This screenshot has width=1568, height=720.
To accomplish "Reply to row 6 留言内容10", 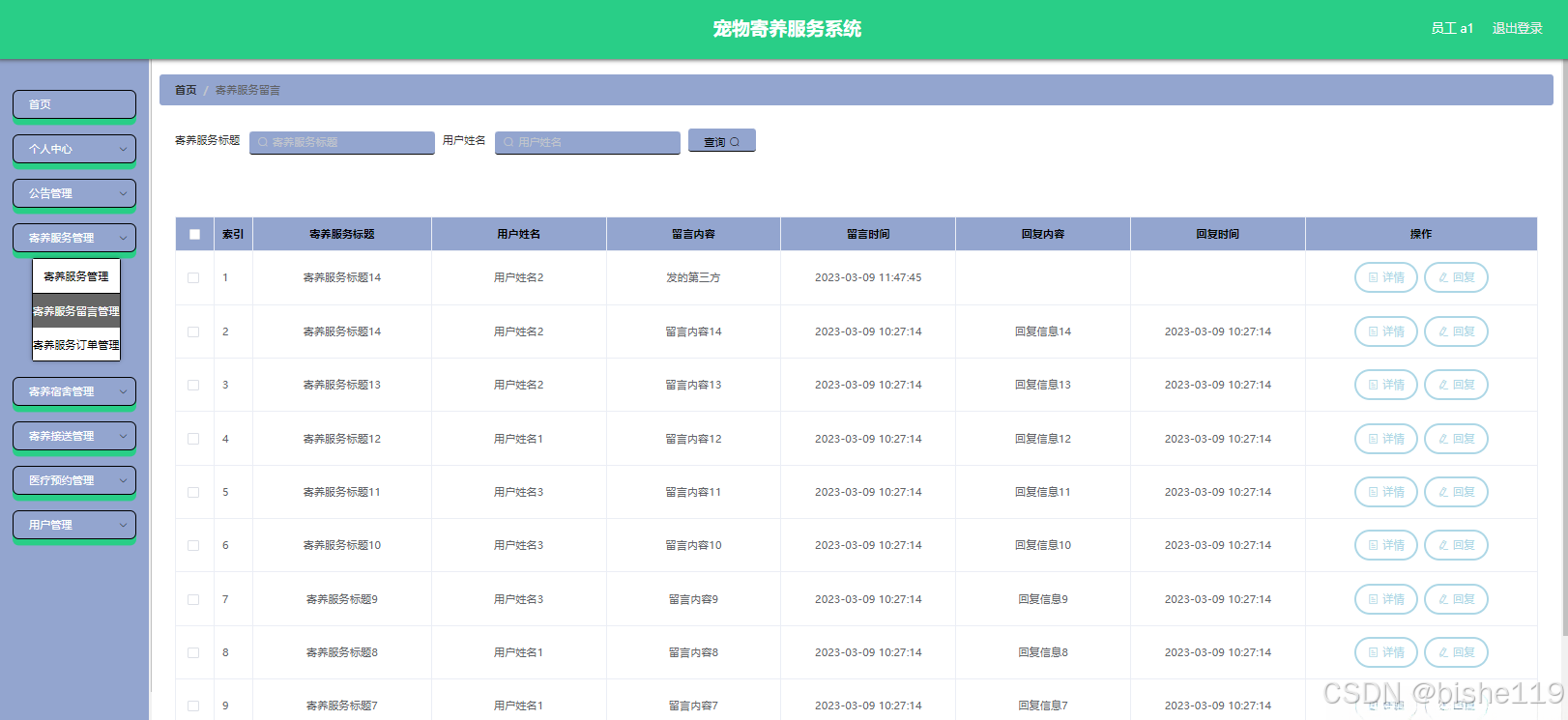I will coord(1456,545).
